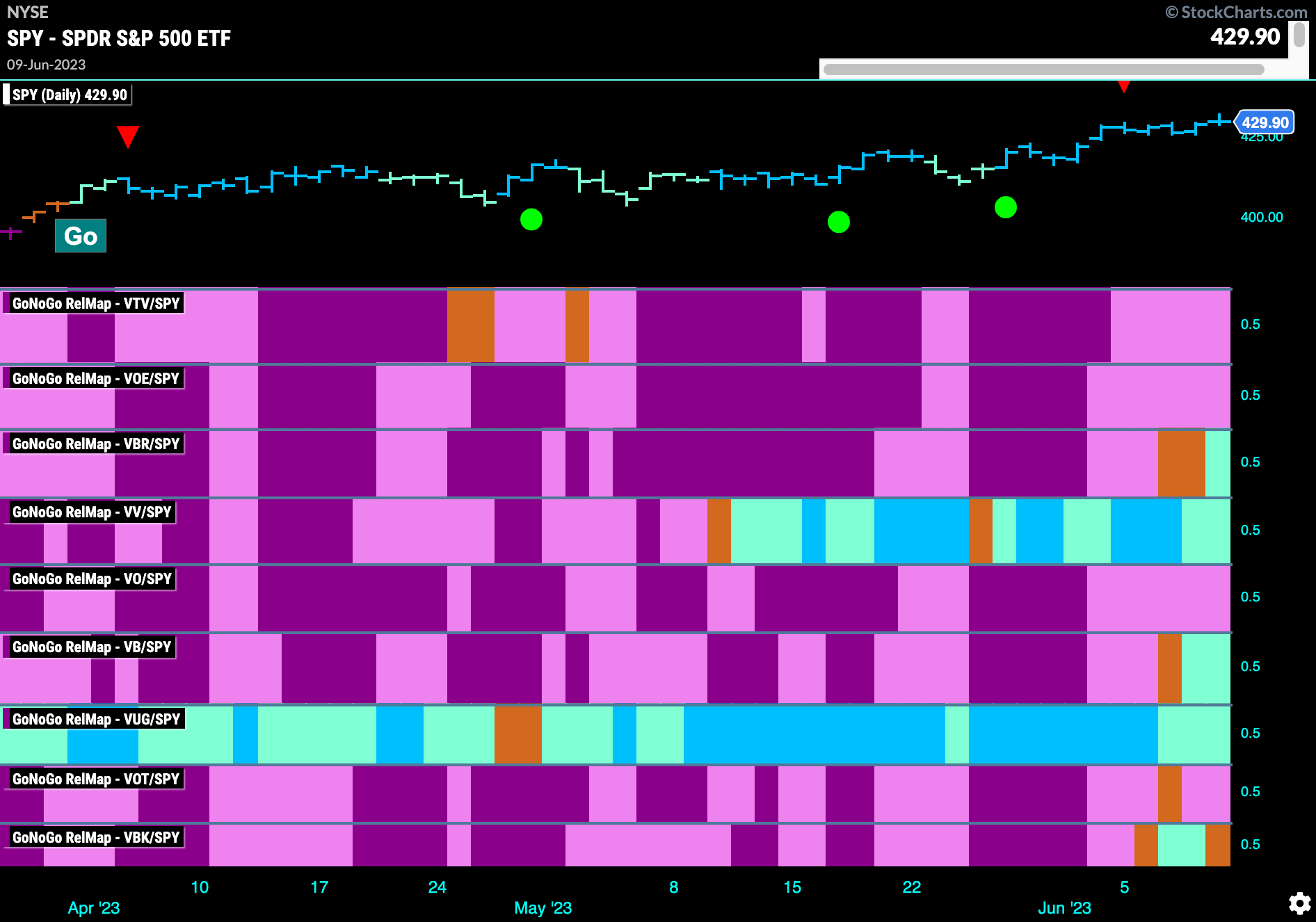Select the GoNoGo RelMap - VO/SPY label
The height and width of the screenshot is (922, 1316).
tap(90, 579)
